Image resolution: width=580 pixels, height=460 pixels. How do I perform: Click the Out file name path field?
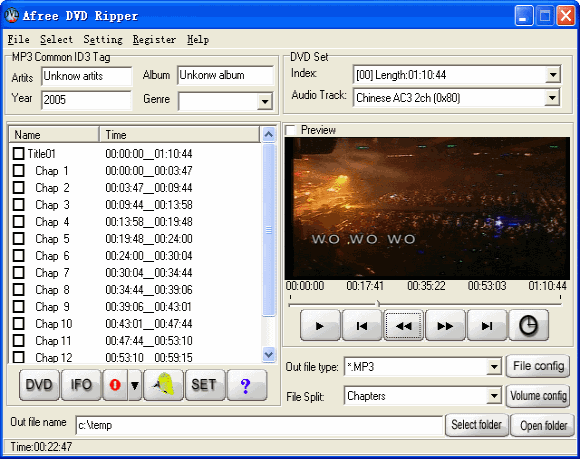(x=259, y=425)
